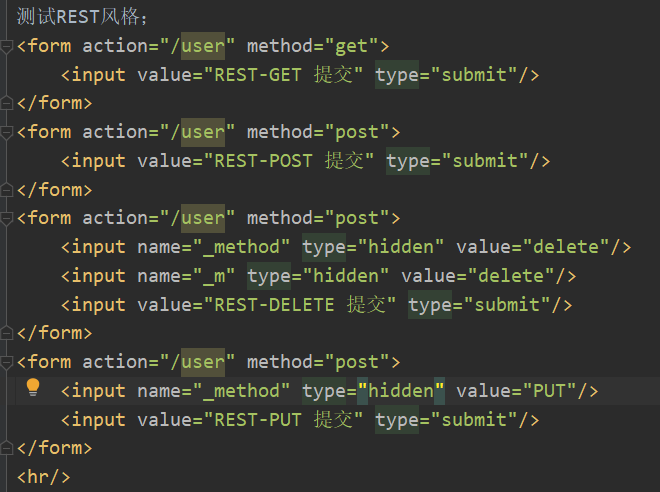This screenshot has height=492, width=660.
Task: Click the highlighted user in the get form action
Action: [x=203, y=46]
